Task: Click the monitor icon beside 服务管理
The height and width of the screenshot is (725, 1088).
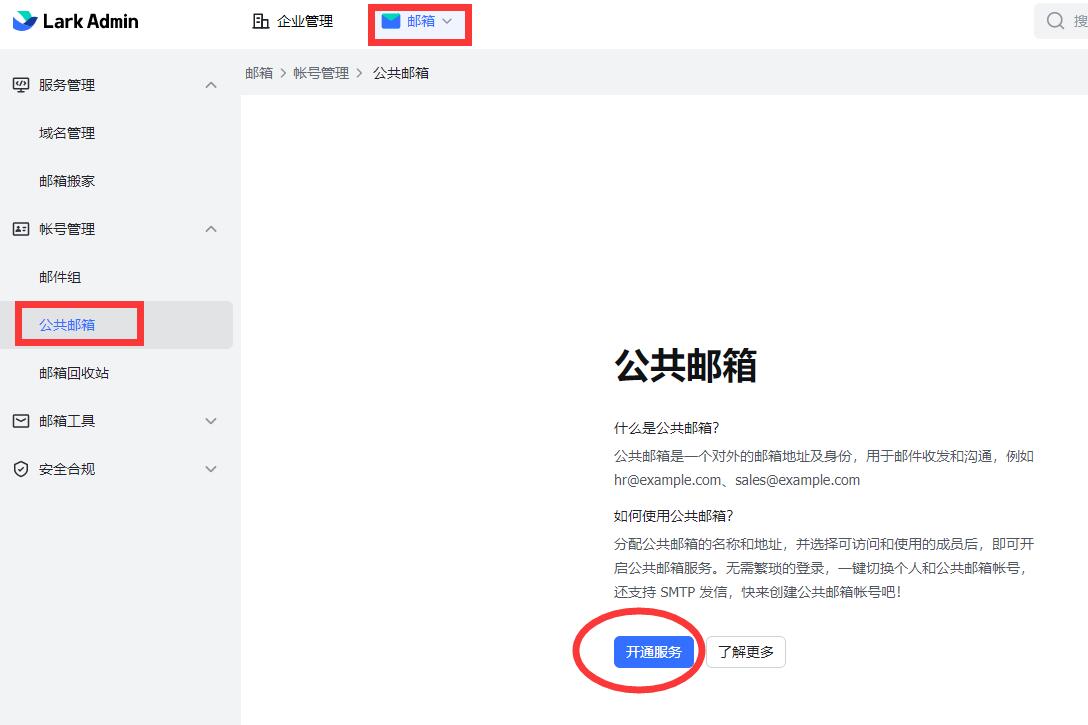Action: pyautogui.click(x=21, y=85)
